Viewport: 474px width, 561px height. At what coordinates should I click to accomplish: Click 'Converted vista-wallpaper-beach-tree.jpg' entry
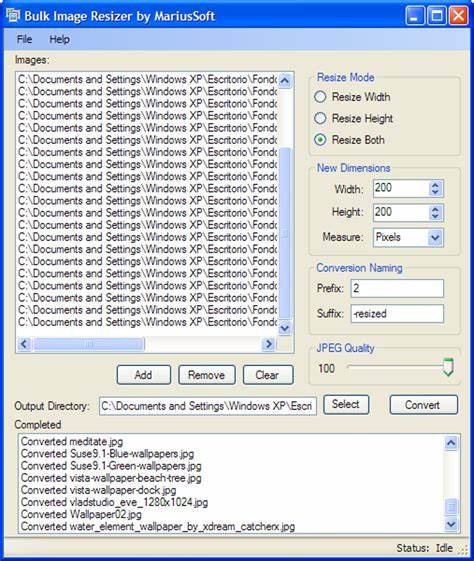pyautogui.click(x=111, y=478)
